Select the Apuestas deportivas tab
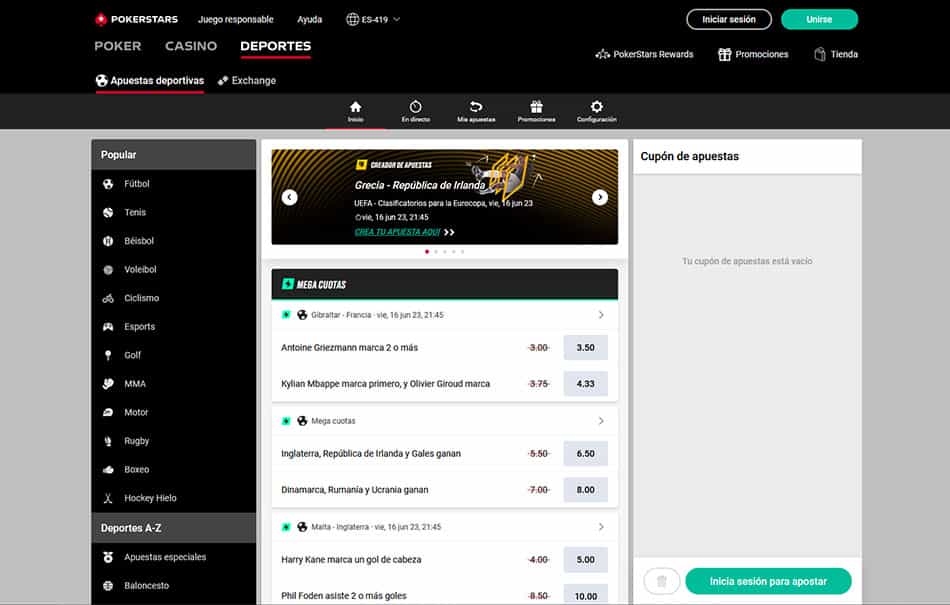Screen dimensions: 950x605 point(150,81)
